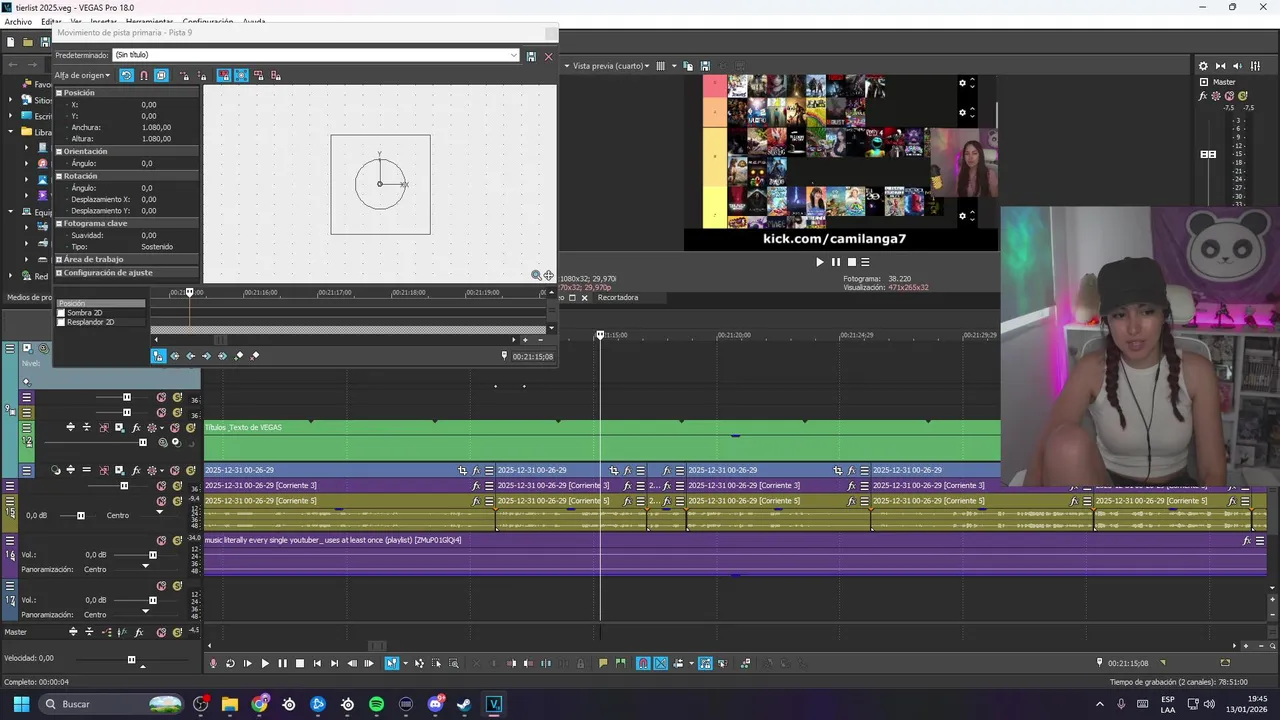Image resolution: width=1280 pixels, height=720 pixels.
Task: Insert region using transport bar icon
Action: [620, 663]
